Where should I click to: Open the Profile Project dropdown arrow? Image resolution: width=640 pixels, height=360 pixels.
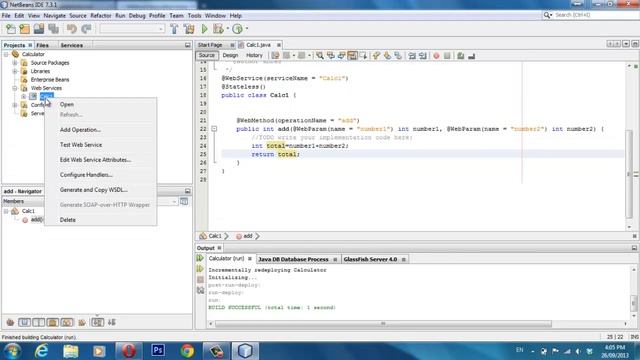tap(247, 29)
